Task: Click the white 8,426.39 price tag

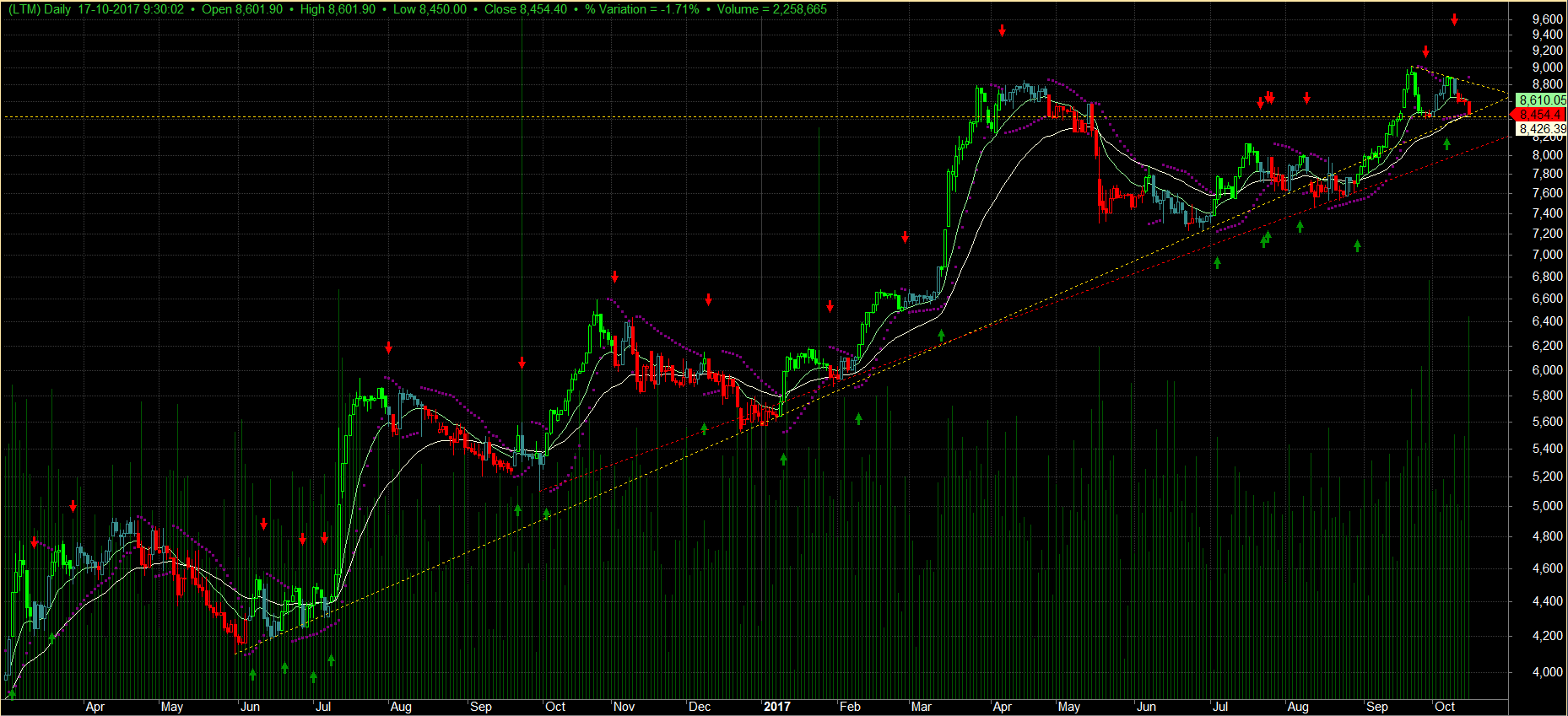Action: pos(1541,129)
